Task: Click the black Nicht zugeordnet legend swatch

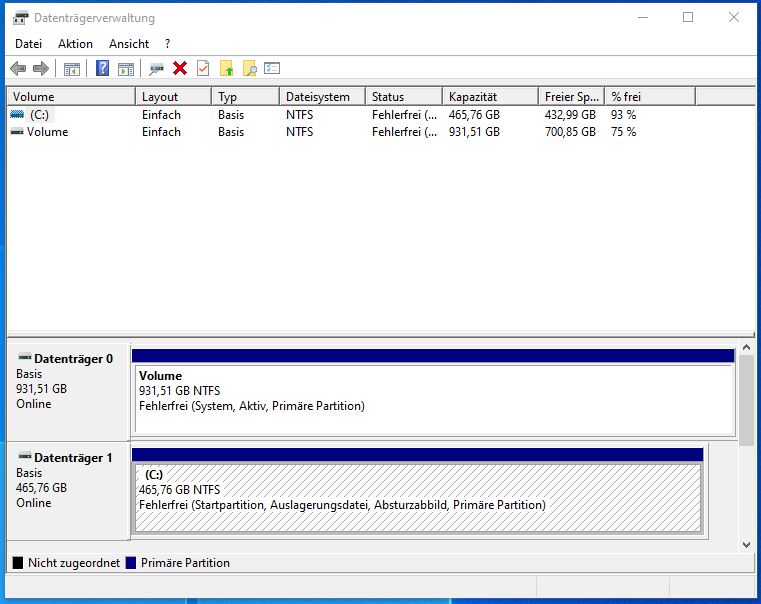Action: click(18, 563)
